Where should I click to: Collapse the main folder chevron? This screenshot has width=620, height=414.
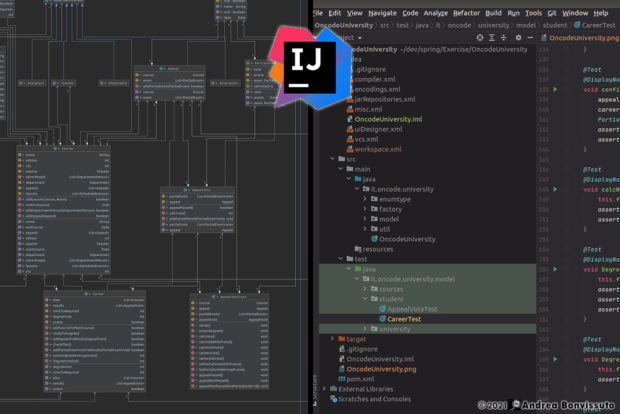(x=340, y=169)
